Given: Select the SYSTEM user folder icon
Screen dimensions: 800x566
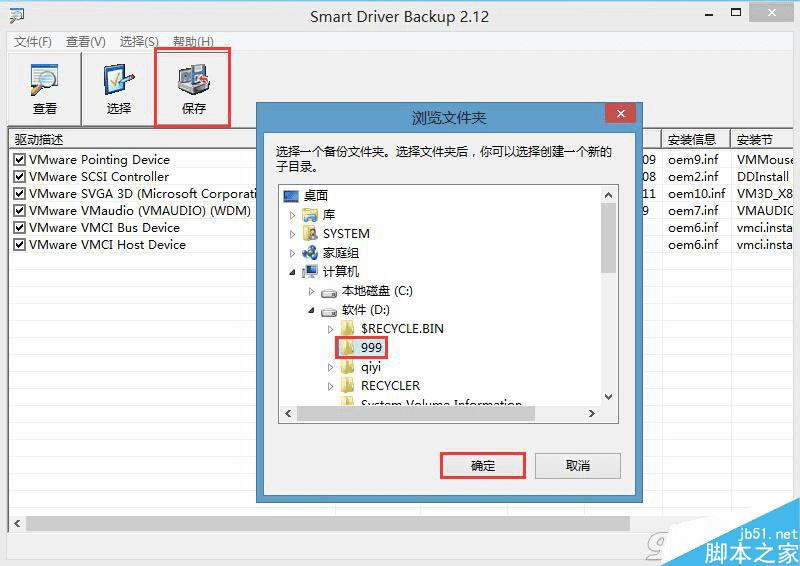Looking at the screenshot, I should (310, 234).
